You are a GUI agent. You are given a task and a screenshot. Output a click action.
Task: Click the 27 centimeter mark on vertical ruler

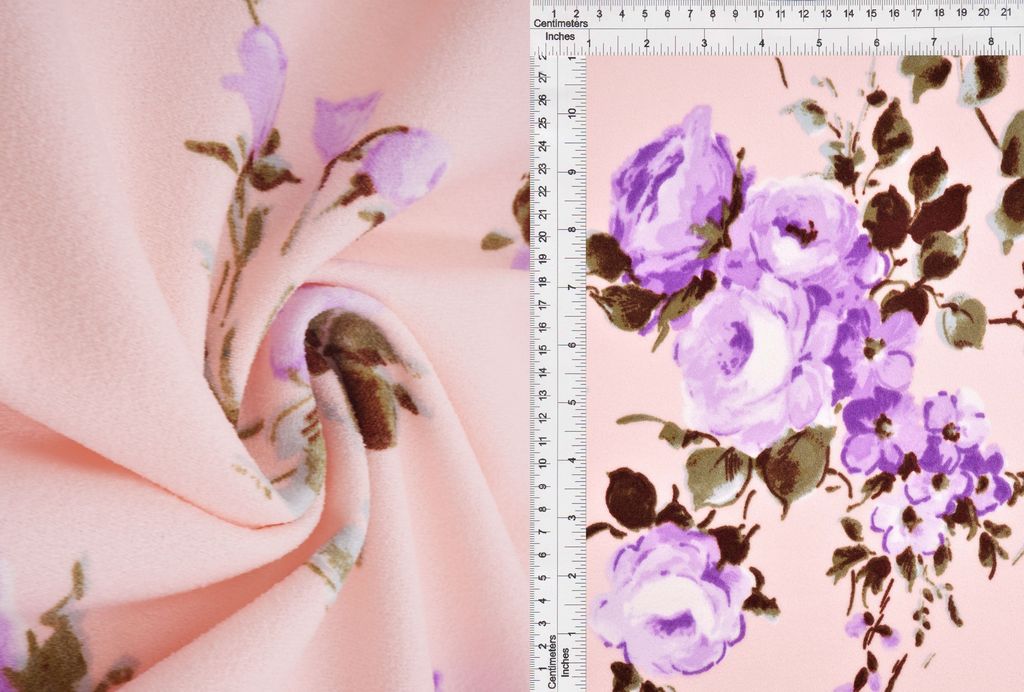[x=543, y=77]
